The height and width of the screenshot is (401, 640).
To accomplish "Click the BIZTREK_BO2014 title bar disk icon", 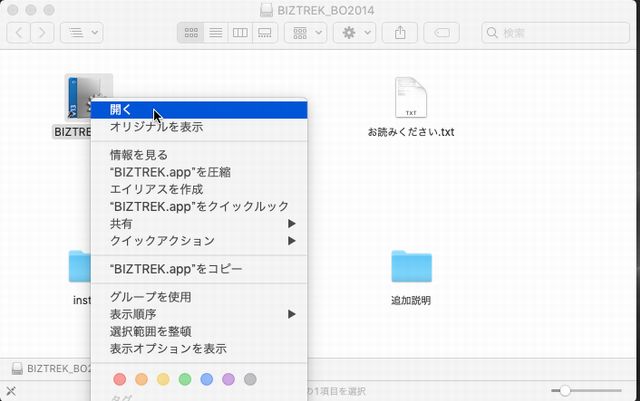I will [x=267, y=10].
